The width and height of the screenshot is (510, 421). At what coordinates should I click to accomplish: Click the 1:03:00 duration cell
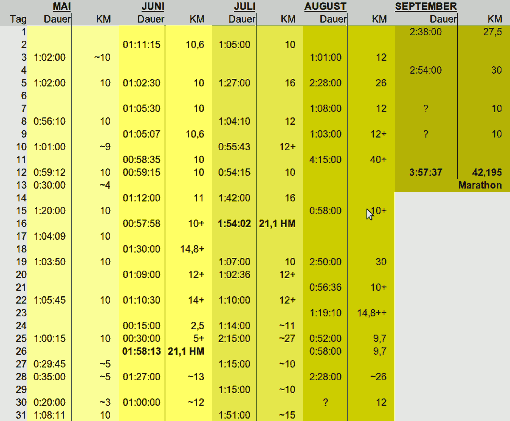tap(325, 134)
